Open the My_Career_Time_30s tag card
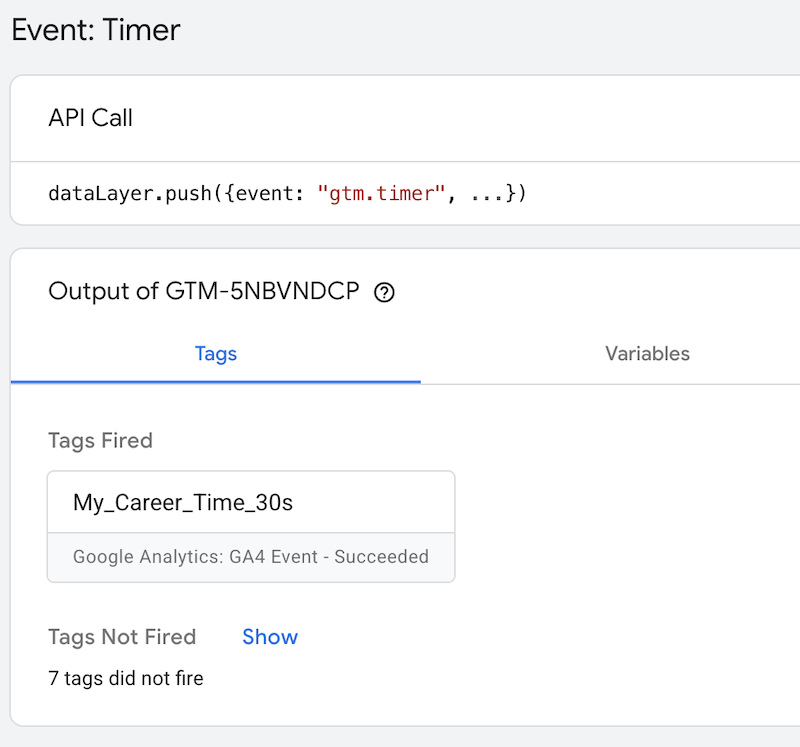 [x=183, y=502]
